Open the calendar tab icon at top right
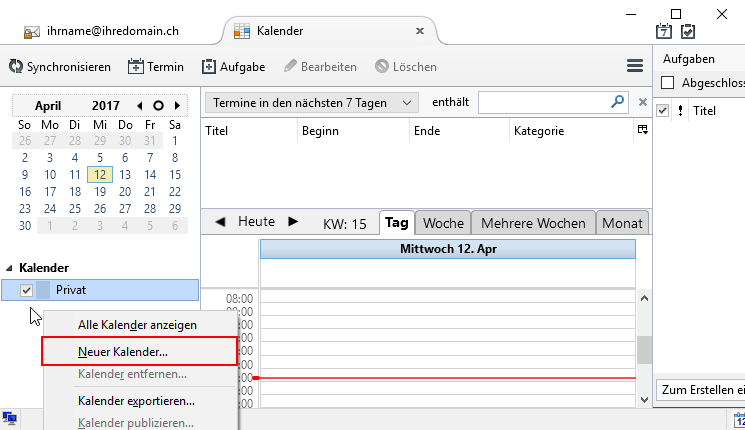Viewport: 745px width, 430px height. point(663,31)
